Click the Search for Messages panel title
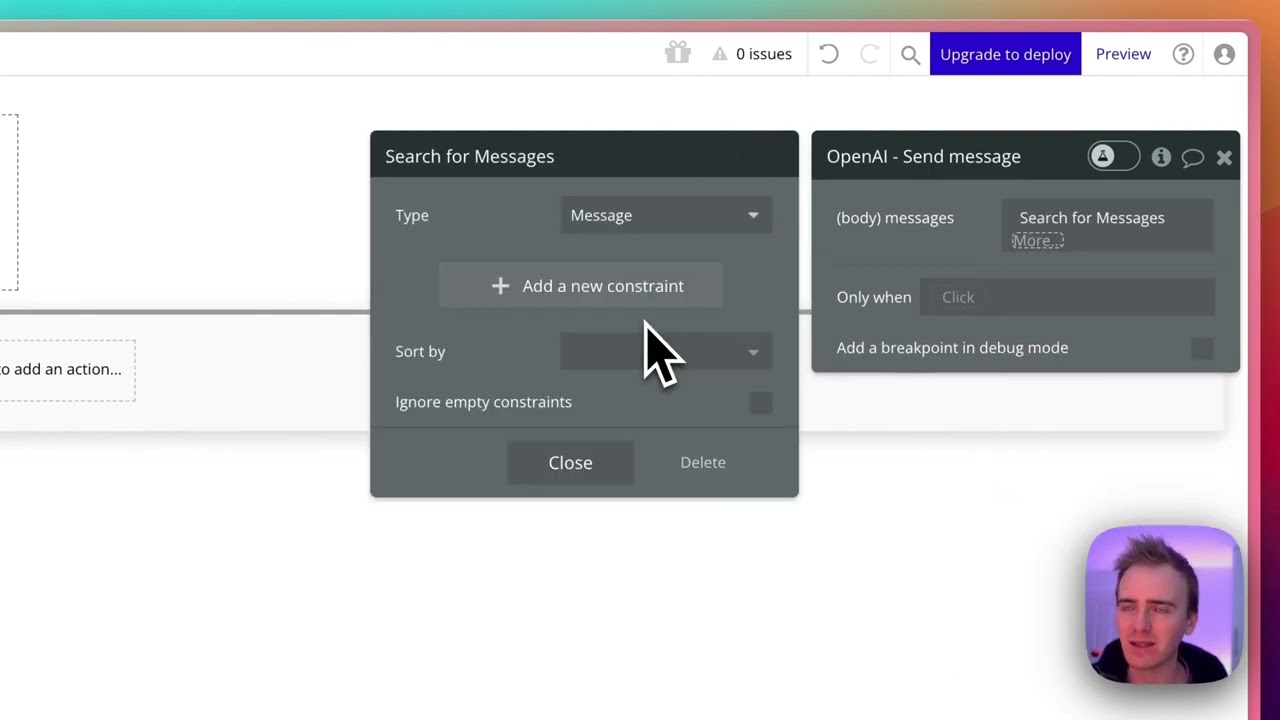The height and width of the screenshot is (720, 1280). pyautogui.click(x=469, y=157)
